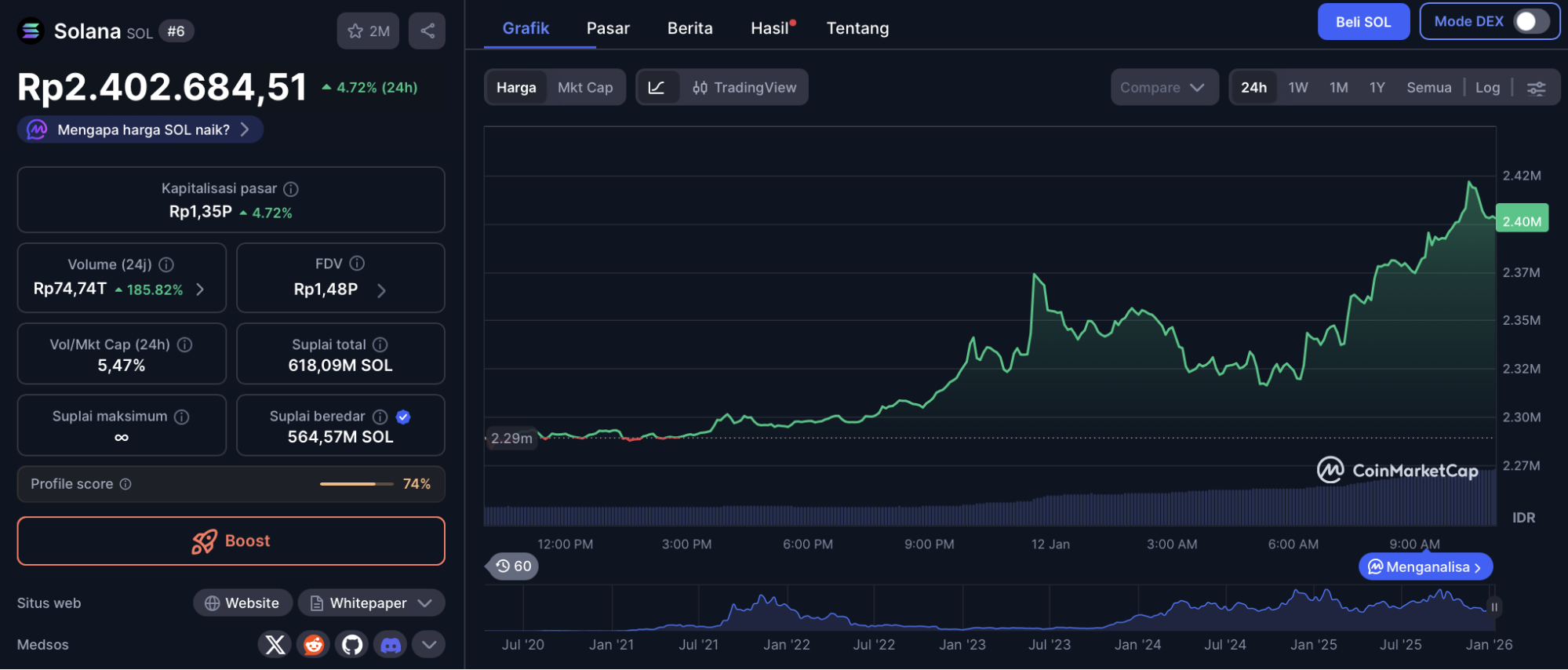
Task: Open the Discord social link icon
Action: [x=391, y=645]
